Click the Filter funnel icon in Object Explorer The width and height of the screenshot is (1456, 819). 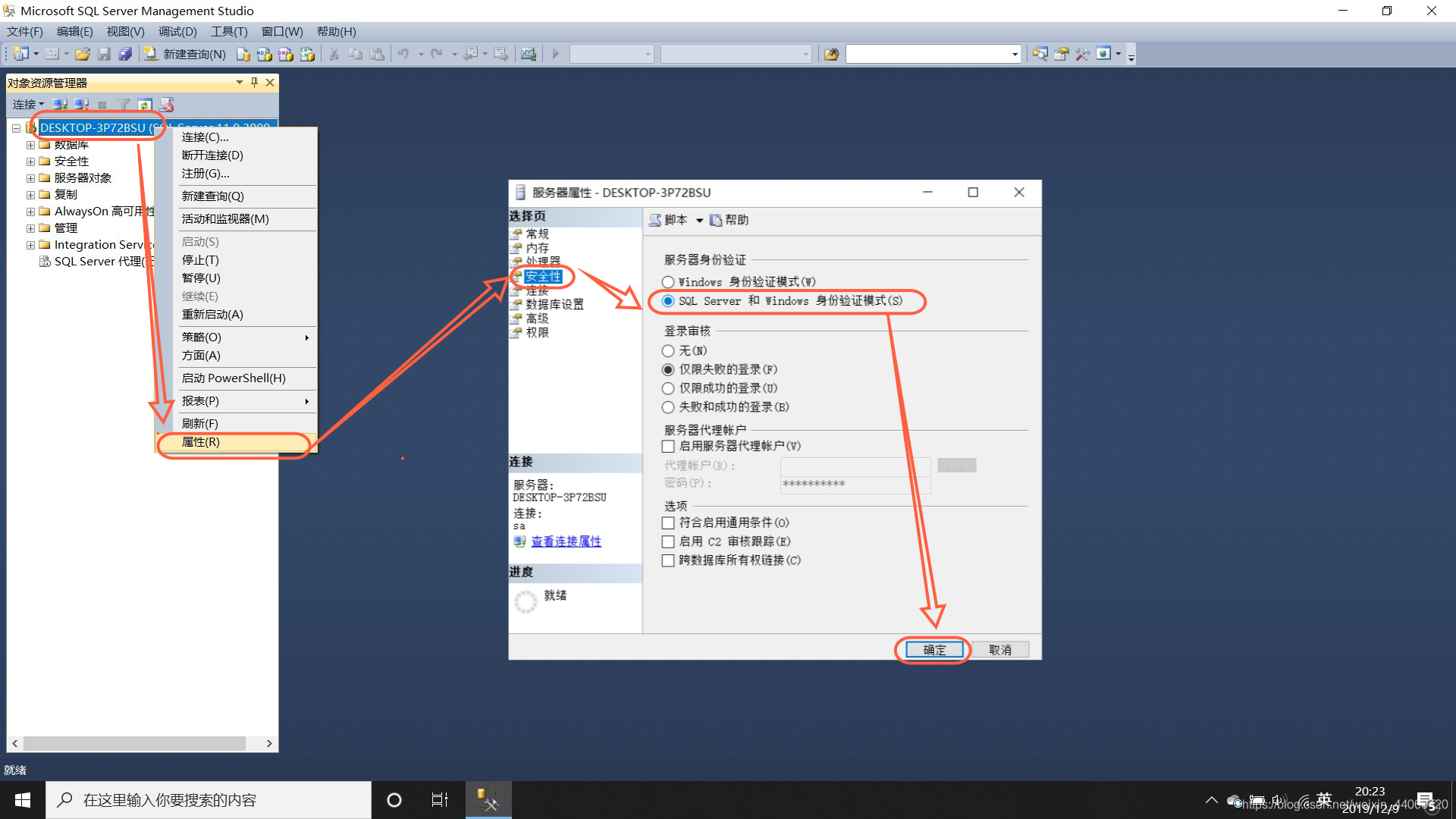click(124, 104)
